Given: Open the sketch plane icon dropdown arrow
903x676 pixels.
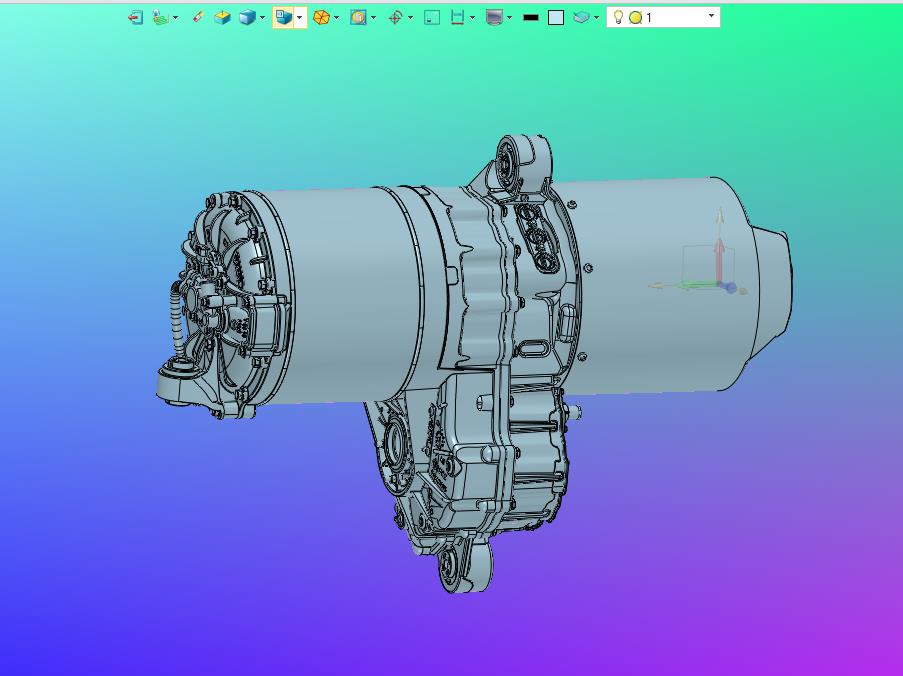Looking at the screenshot, I should 176,18.
